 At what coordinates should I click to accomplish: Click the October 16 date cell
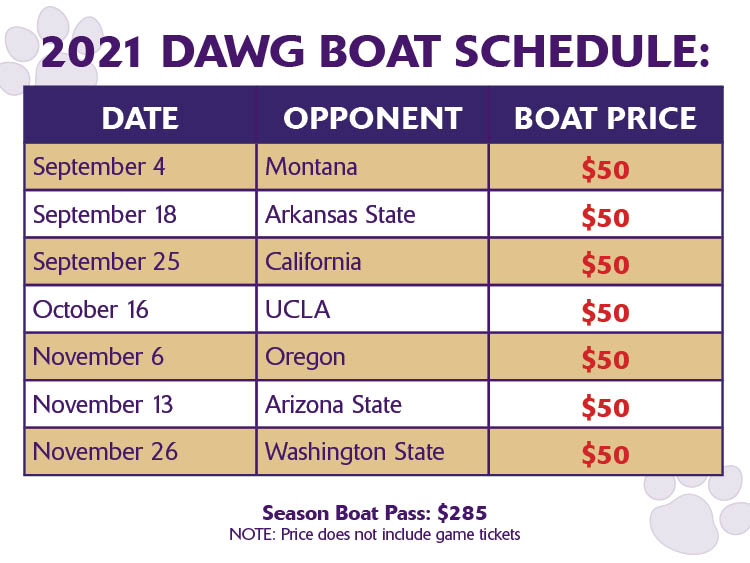pyautogui.click(x=140, y=309)
